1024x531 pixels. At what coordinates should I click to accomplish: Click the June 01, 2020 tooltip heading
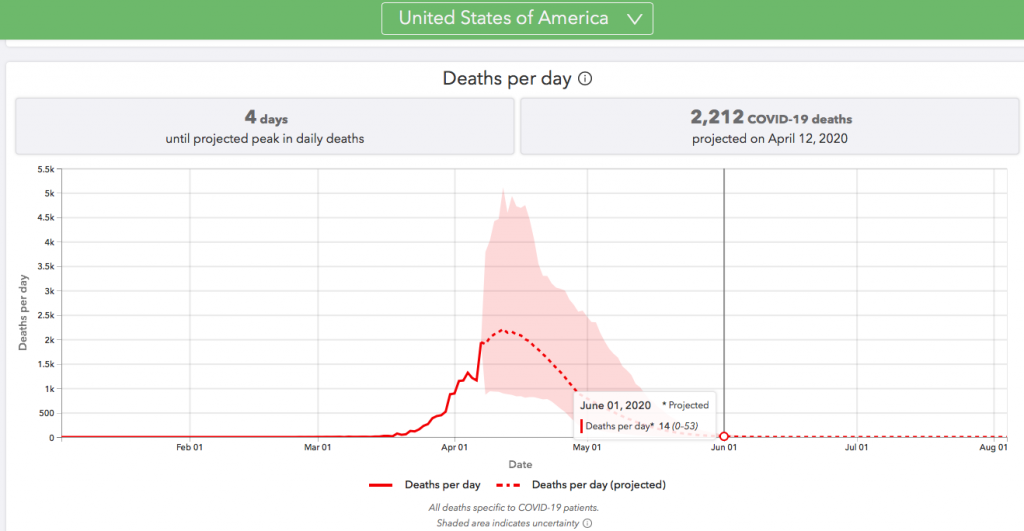(x=615, y=405)
